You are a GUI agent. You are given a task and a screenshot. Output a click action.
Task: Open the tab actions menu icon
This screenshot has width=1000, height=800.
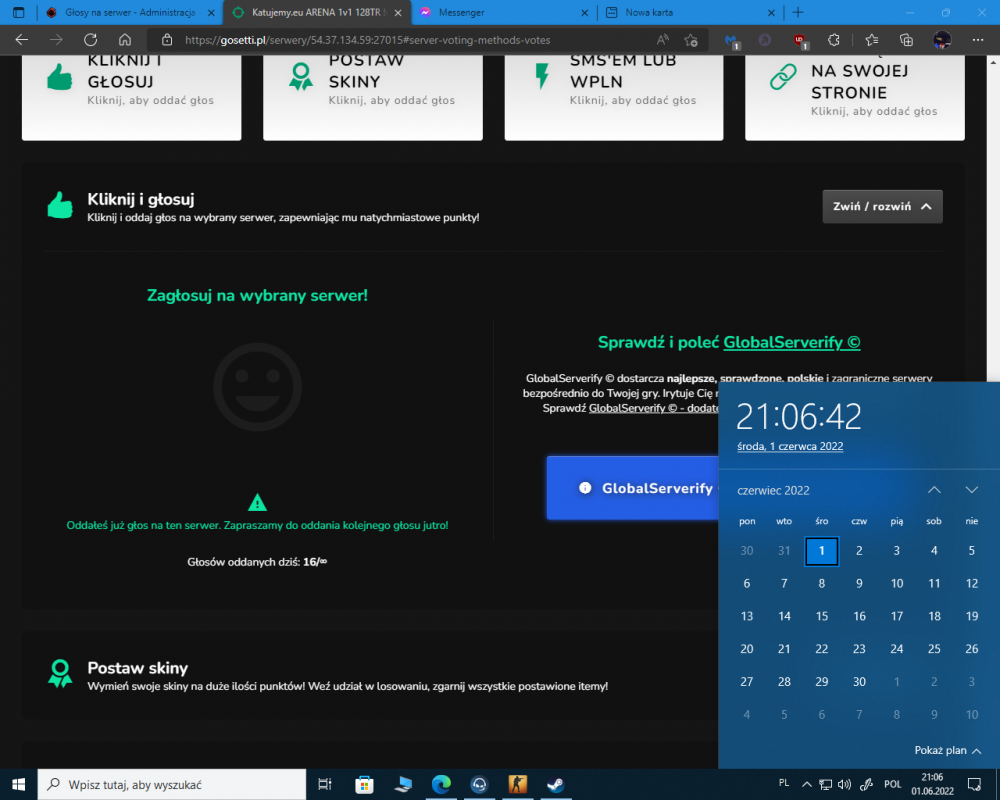click(18, 12)
